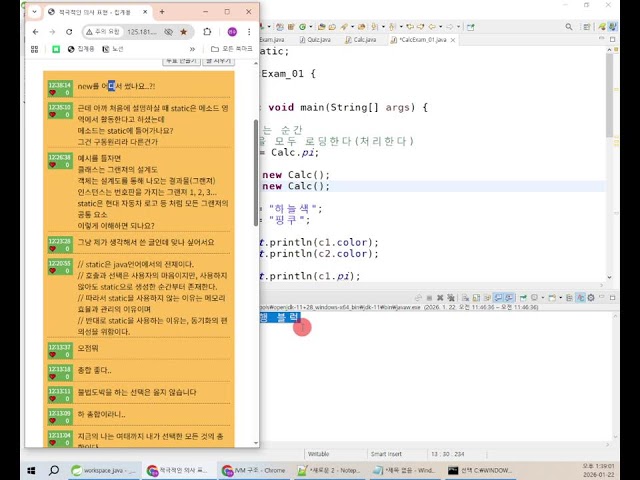Click Chrome back arrow button
The image size is (640, 480).
pos(36,32)
